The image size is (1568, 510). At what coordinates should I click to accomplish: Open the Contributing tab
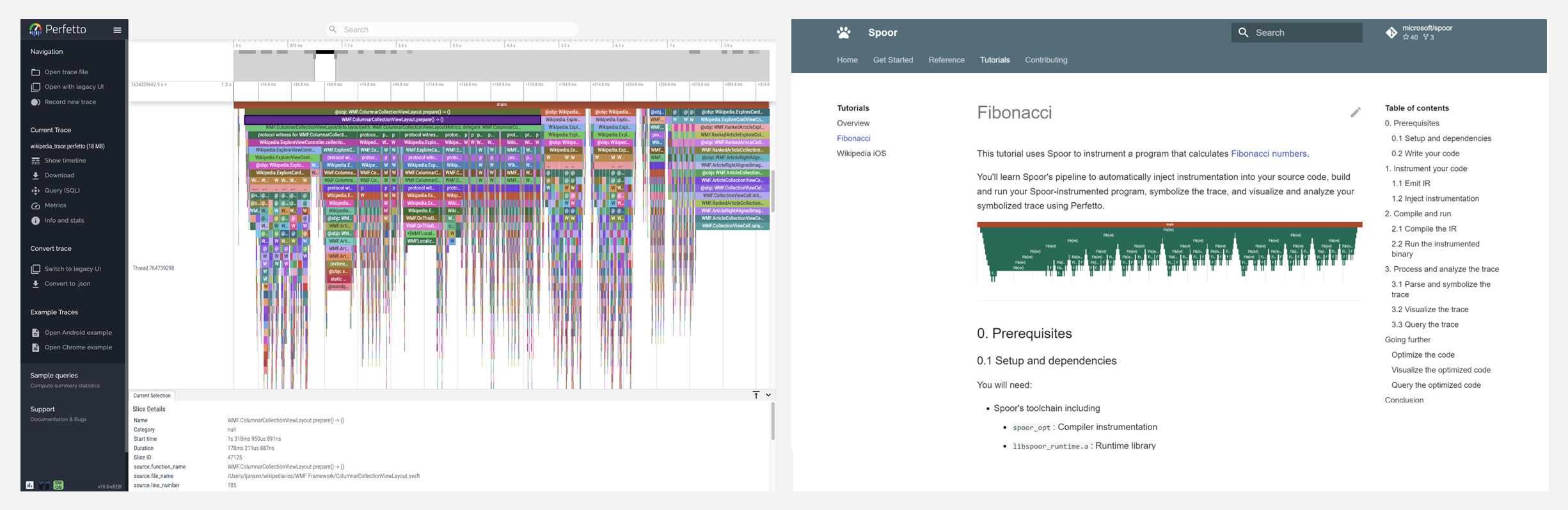pos(1046,60)
